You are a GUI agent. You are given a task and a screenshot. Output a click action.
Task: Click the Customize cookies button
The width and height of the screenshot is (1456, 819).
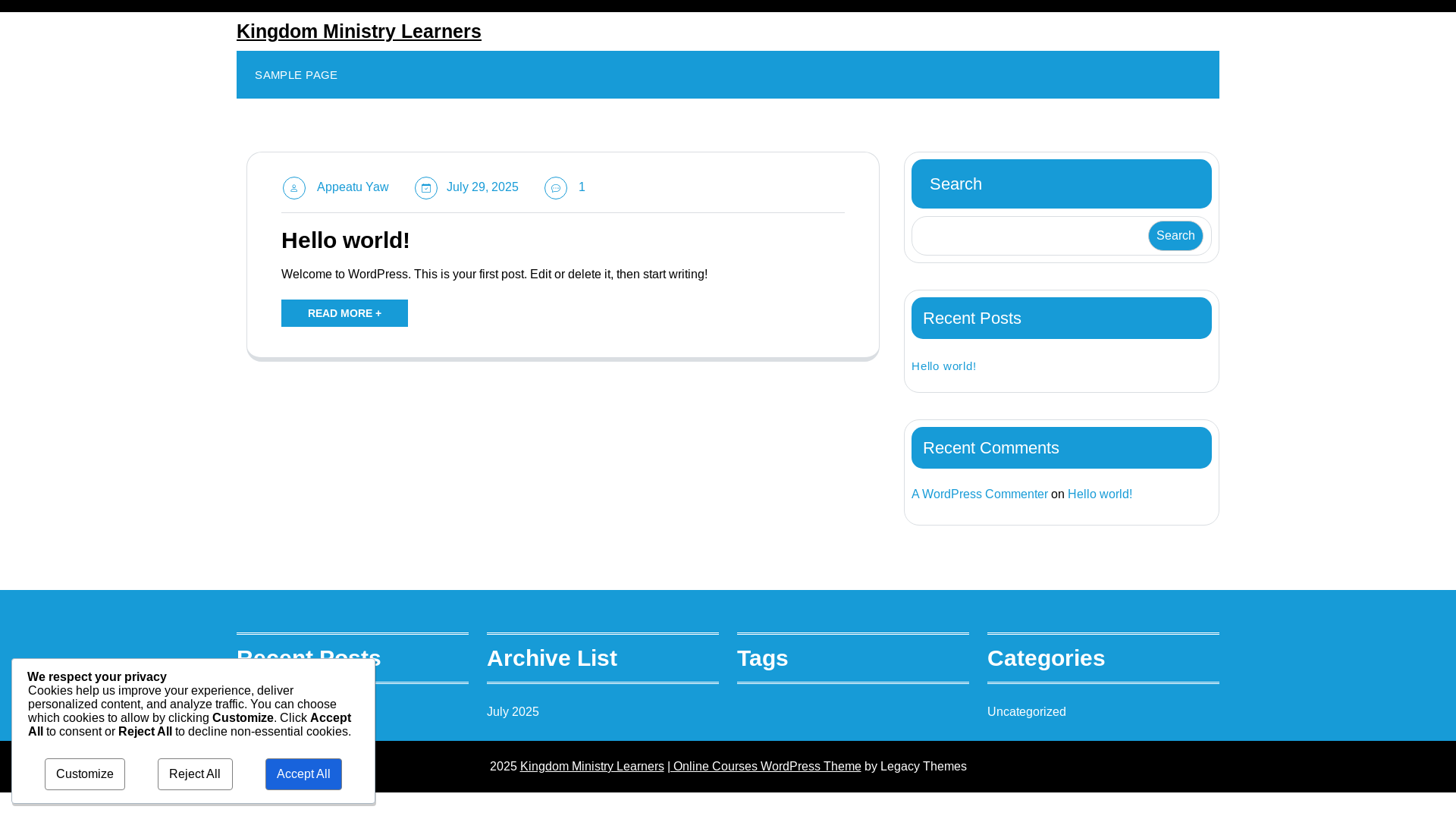(85, 774)
